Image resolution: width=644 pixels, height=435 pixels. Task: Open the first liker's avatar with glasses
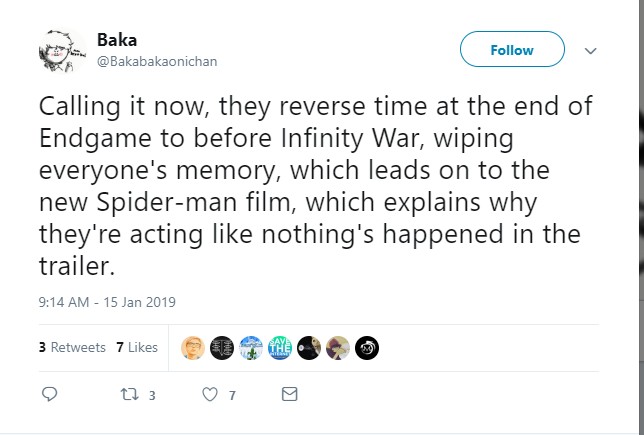pyautogui.click(x=194, y=347)
